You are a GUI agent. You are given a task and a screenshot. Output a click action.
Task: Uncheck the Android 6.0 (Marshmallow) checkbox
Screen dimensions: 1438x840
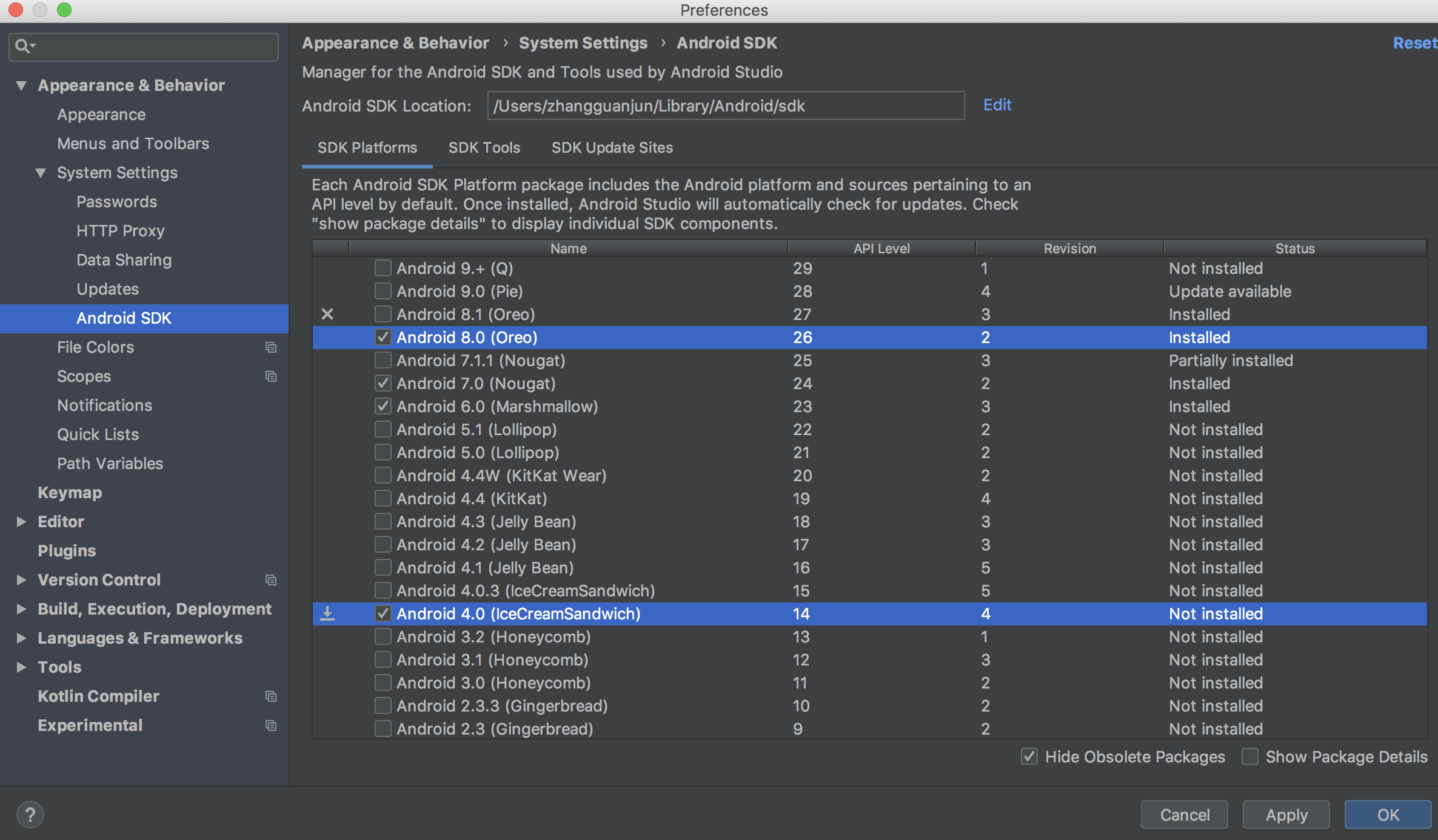(x=383, y=406)
